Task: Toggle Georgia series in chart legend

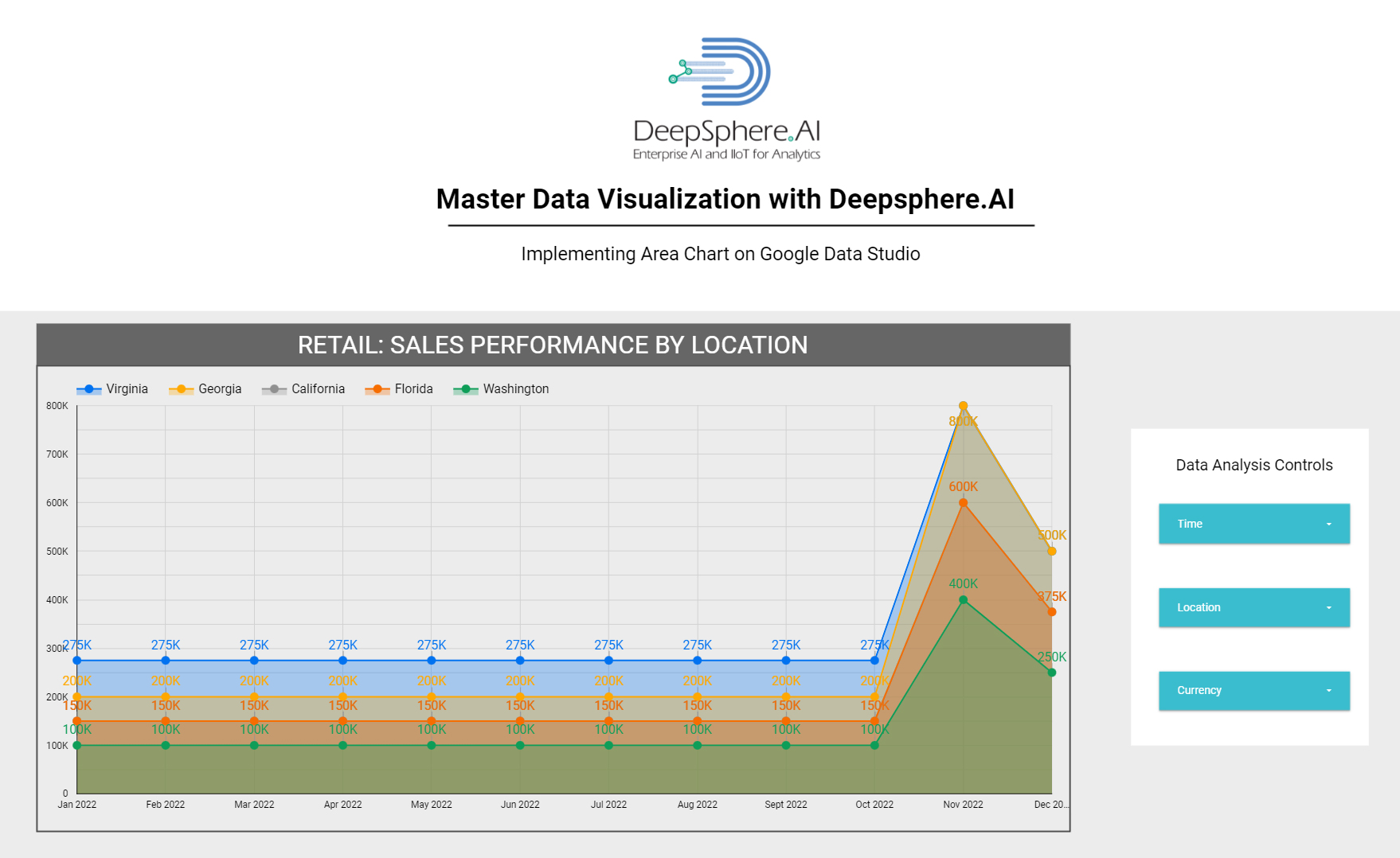Action: click(x=205, y=389)
